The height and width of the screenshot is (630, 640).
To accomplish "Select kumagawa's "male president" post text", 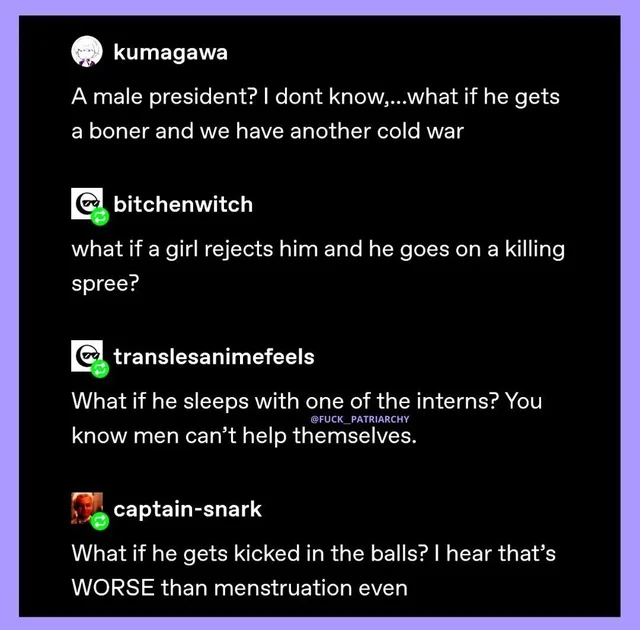I will click(x=315, y=114).
